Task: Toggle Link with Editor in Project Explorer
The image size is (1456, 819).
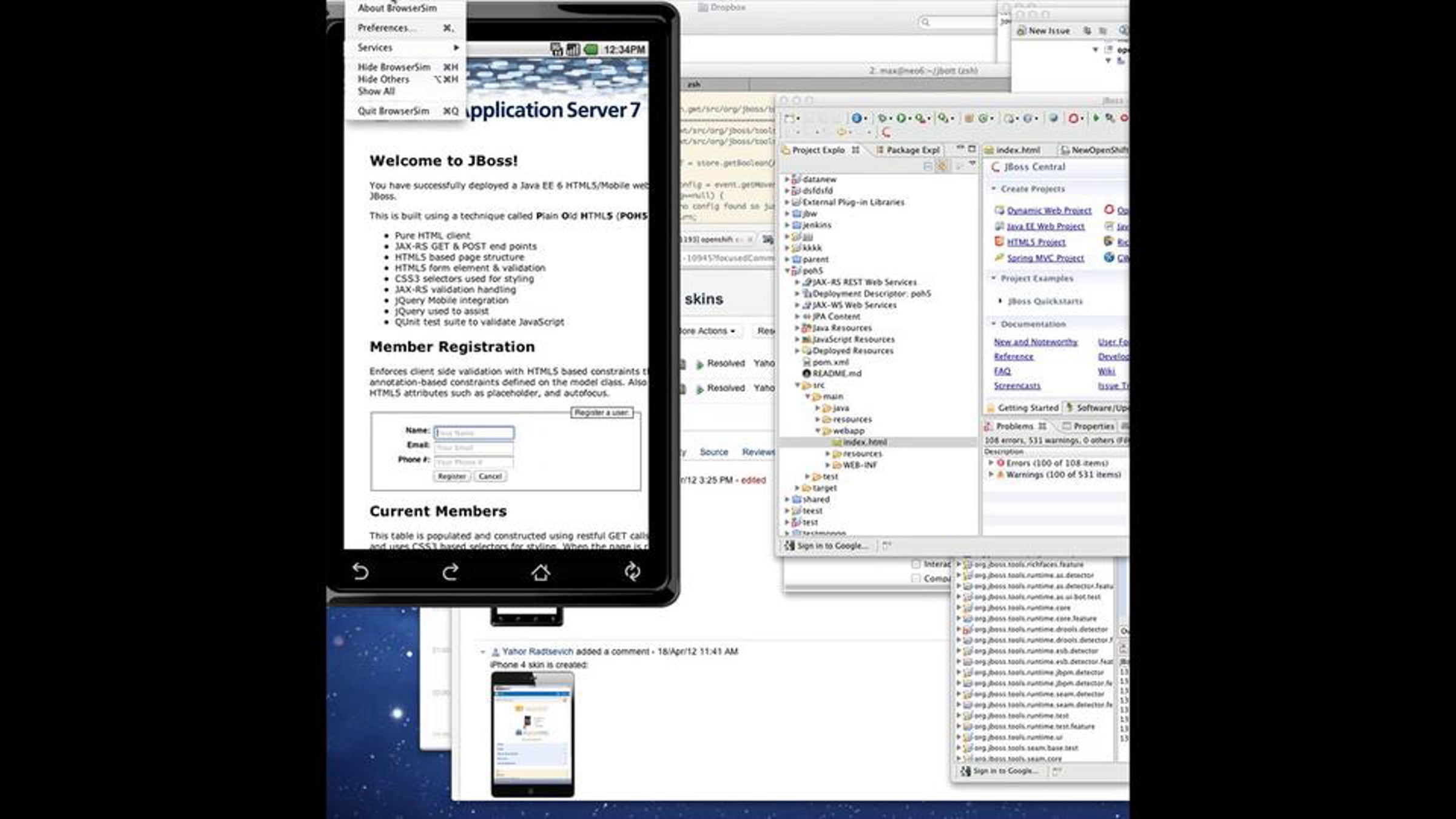Action: tap(942, 166)
